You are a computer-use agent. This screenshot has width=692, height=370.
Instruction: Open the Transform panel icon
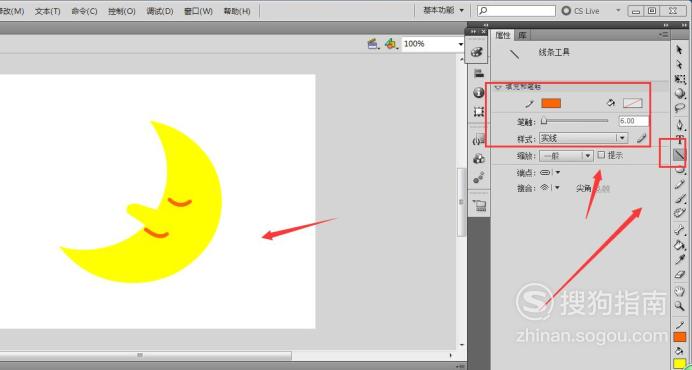tap(479, 111)
